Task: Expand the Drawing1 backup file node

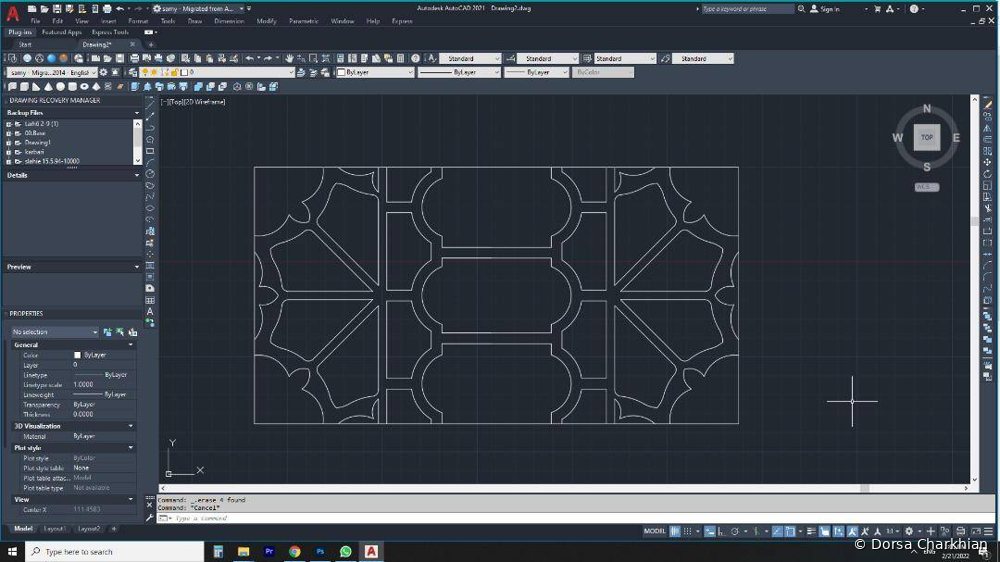Action: 9,142
